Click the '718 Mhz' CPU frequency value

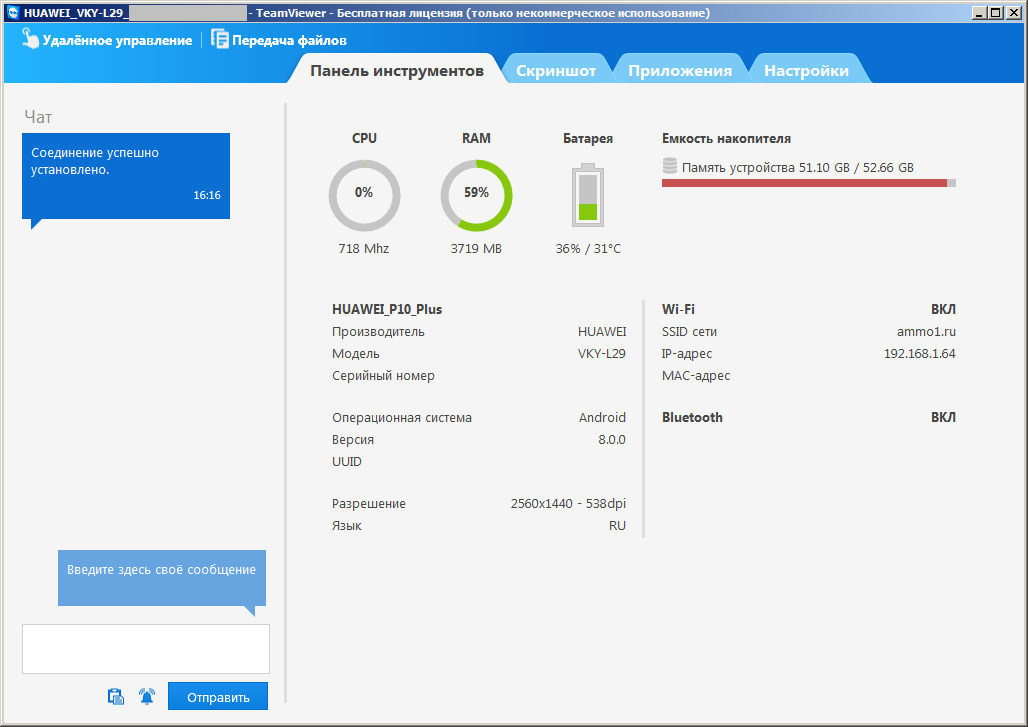(364, 248)
